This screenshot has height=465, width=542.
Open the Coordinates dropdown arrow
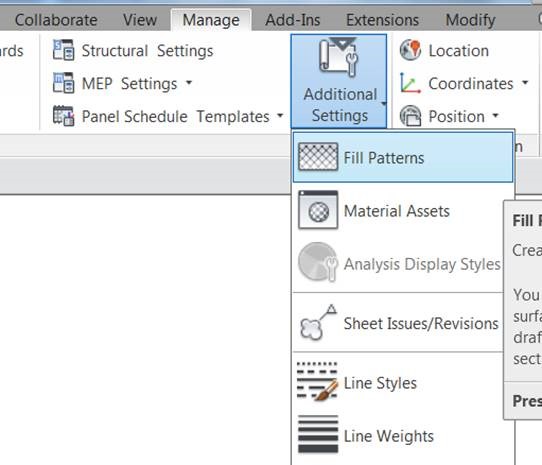(525, 83)
